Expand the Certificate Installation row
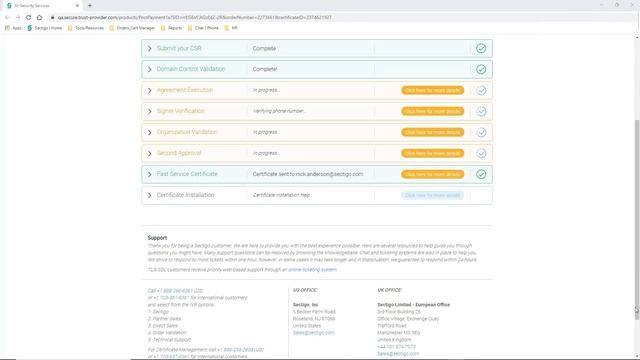 [149, 196]
